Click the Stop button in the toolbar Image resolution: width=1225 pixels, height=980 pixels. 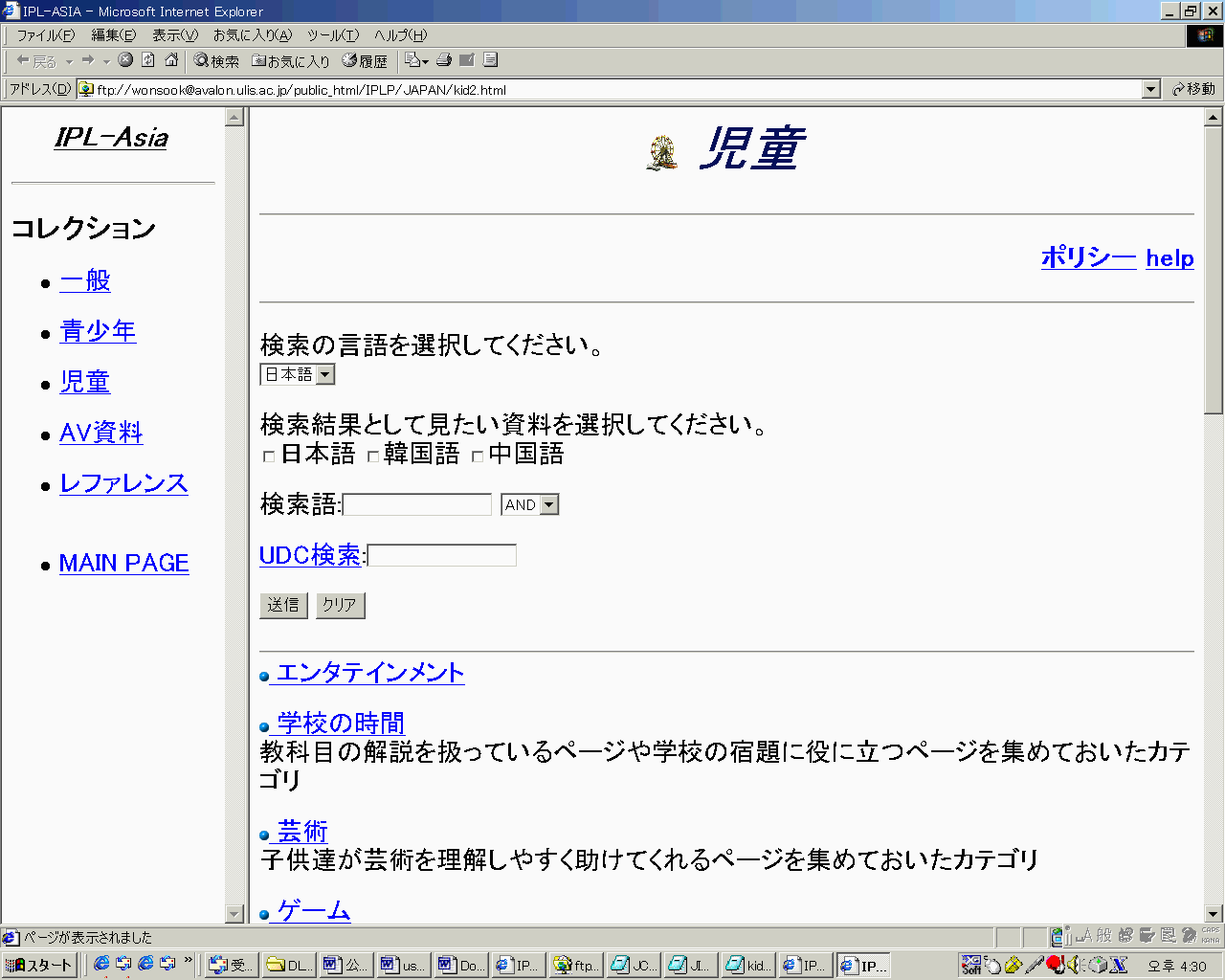[125, 60]
